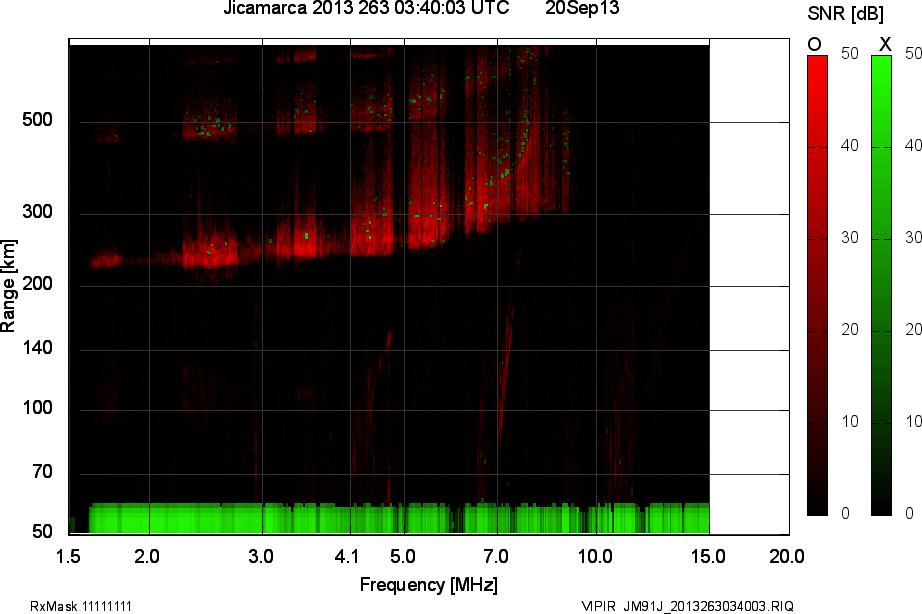This screenshot has width=922, height=614.
Task: Click the 2.0 frequency tick label
Action: [146, 556]
